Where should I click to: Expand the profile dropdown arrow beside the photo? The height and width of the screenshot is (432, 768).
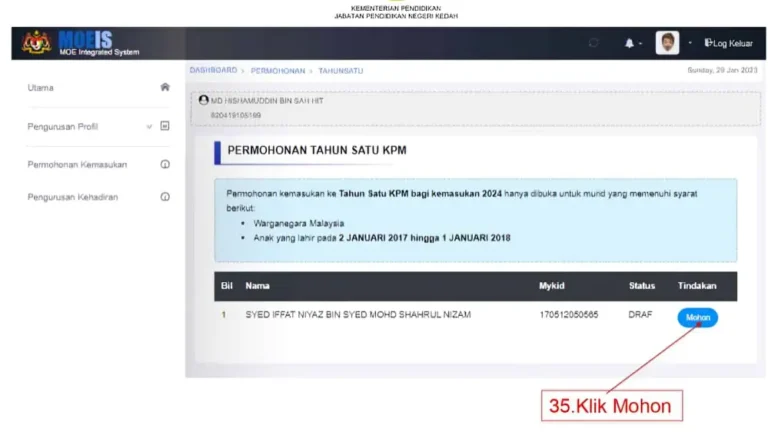click(x=690, y=43)
